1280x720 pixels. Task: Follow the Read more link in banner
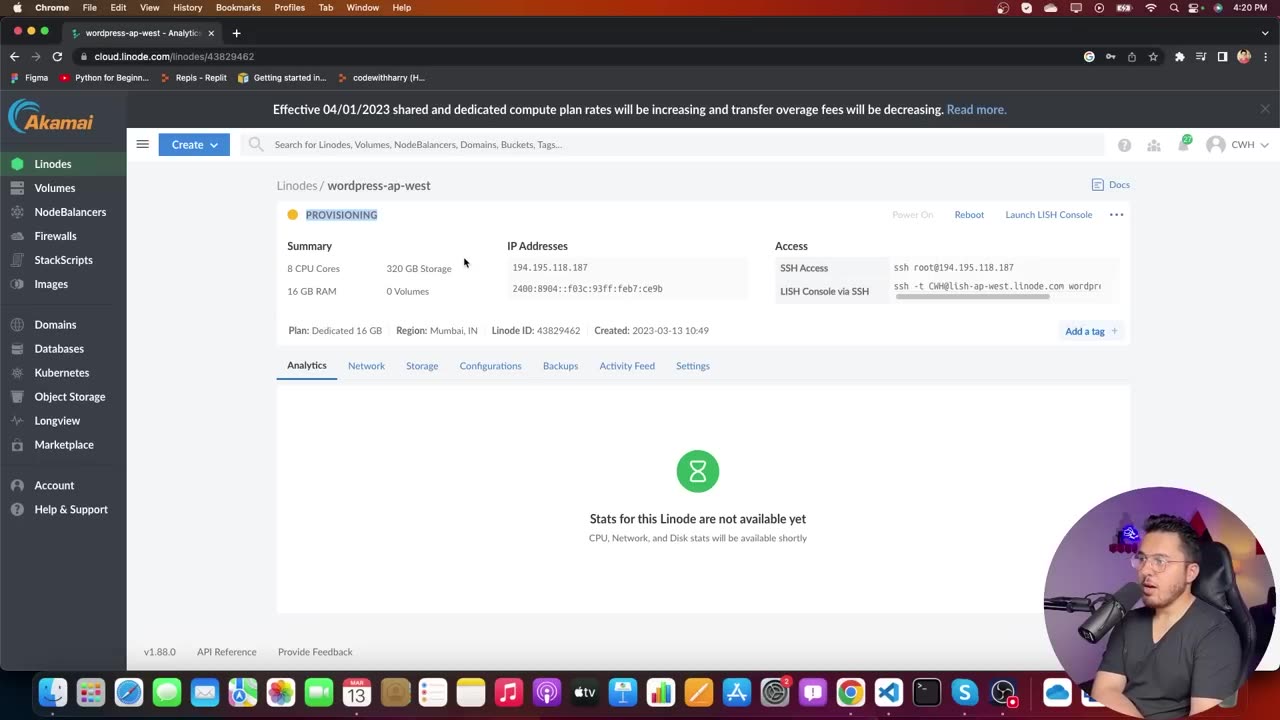tap(976, 110)
